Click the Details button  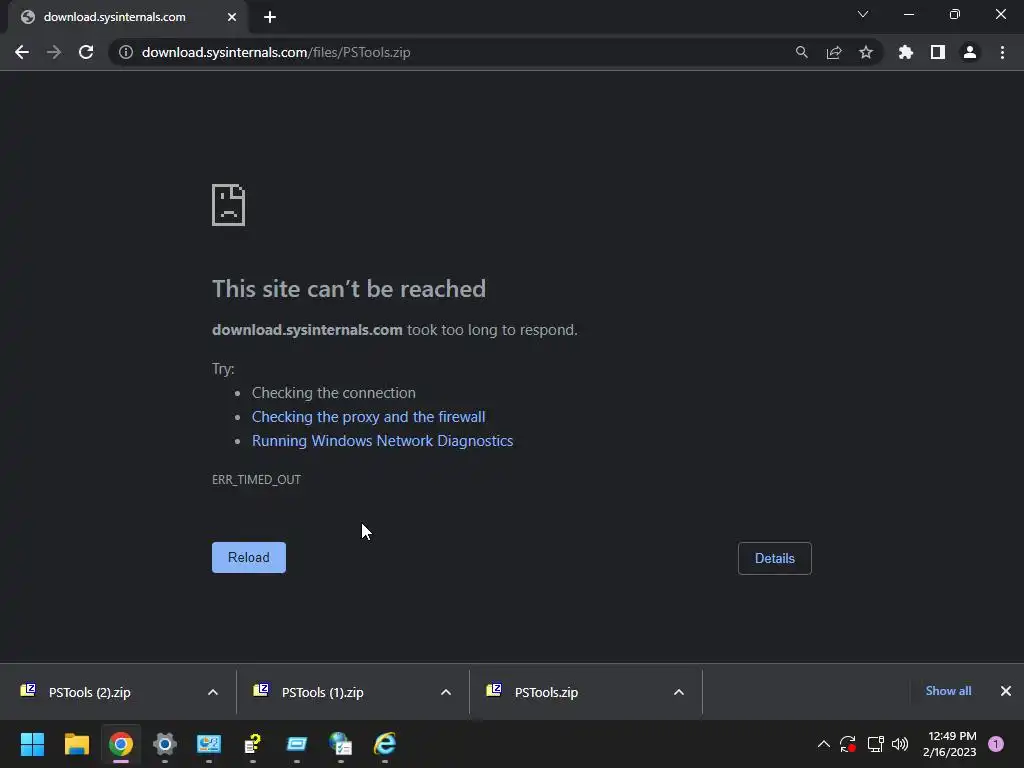coord(775,558)
